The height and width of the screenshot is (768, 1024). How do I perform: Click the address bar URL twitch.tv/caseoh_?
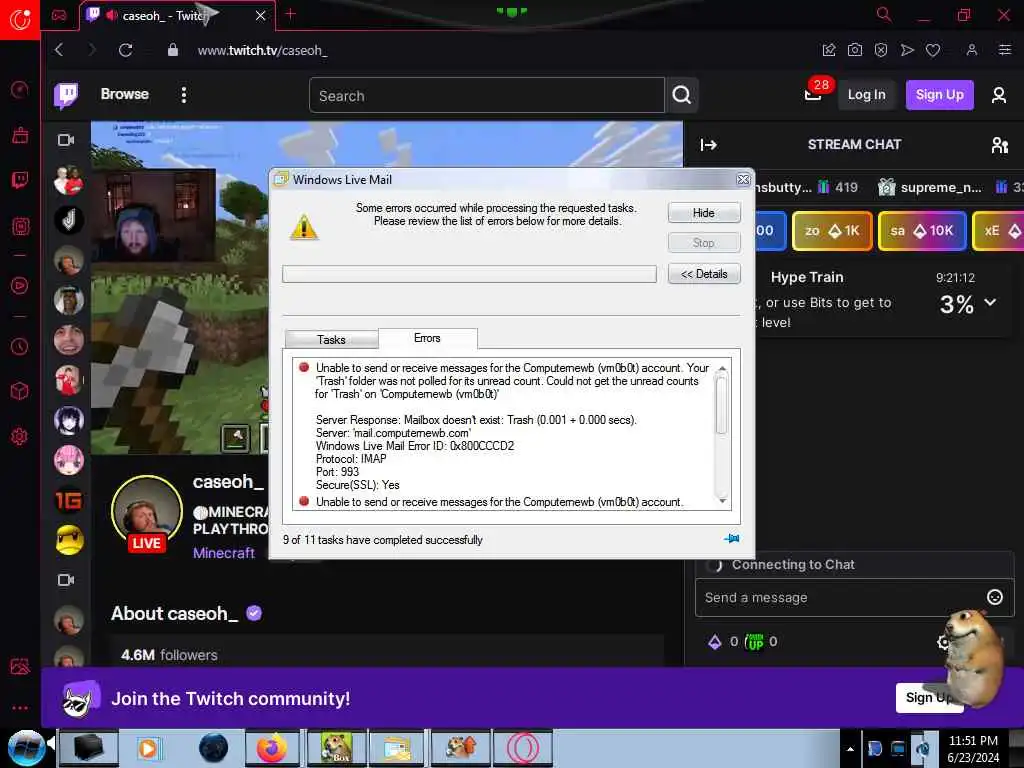point(262,50)
